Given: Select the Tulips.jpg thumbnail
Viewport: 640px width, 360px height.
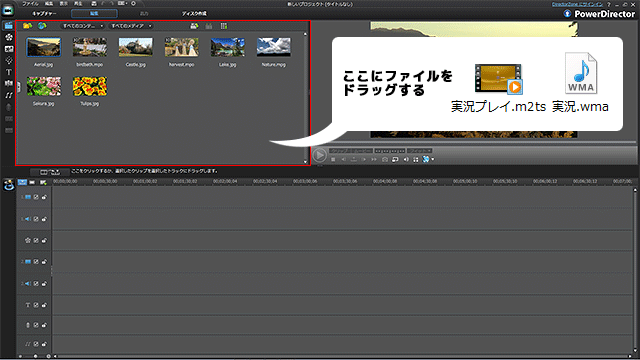Looking at the screenshot, I should (89, 87).
